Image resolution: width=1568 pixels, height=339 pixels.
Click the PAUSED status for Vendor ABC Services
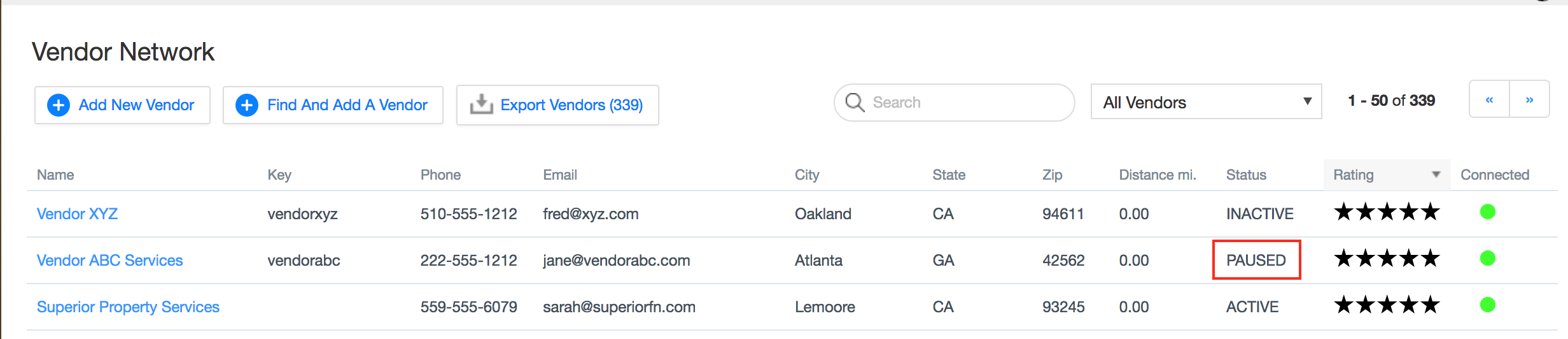pos(1256,261)
